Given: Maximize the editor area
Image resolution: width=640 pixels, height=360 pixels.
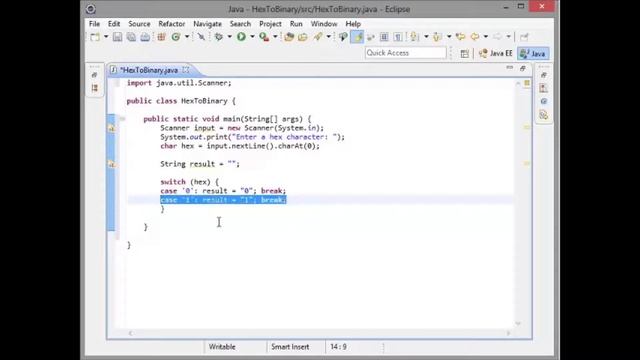Looking at the screenshot, I should [x=523, y=68].
